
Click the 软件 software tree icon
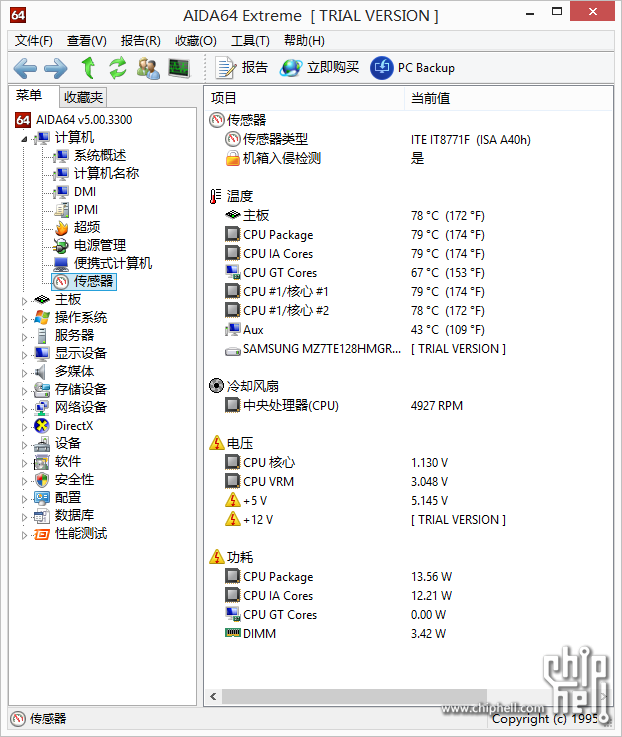(x=41, y=462)
